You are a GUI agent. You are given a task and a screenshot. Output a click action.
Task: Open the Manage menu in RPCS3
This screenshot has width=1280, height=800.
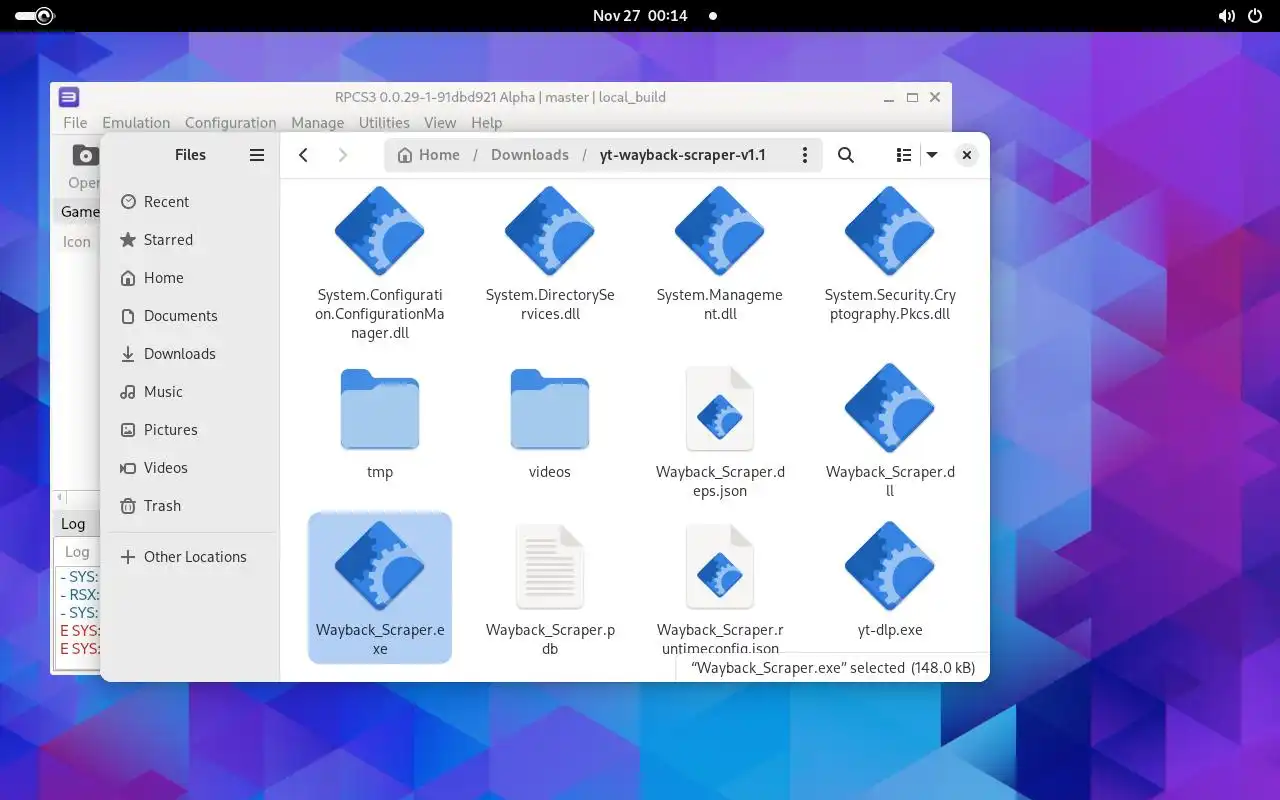coord(317,123)
